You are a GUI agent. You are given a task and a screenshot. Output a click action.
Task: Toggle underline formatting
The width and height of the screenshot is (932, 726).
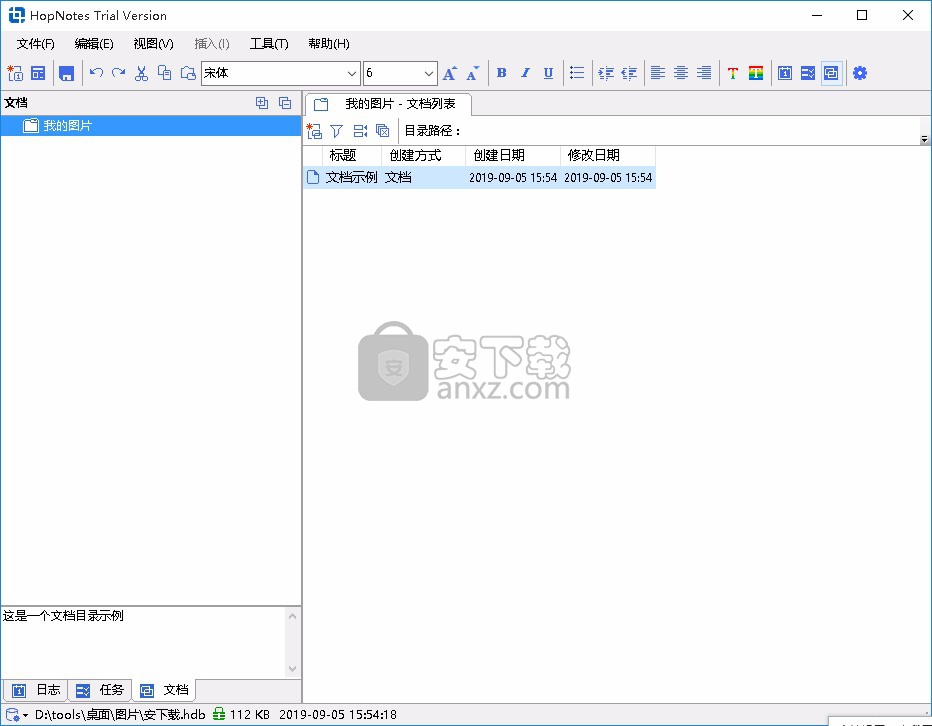click(x=548, y=73)
